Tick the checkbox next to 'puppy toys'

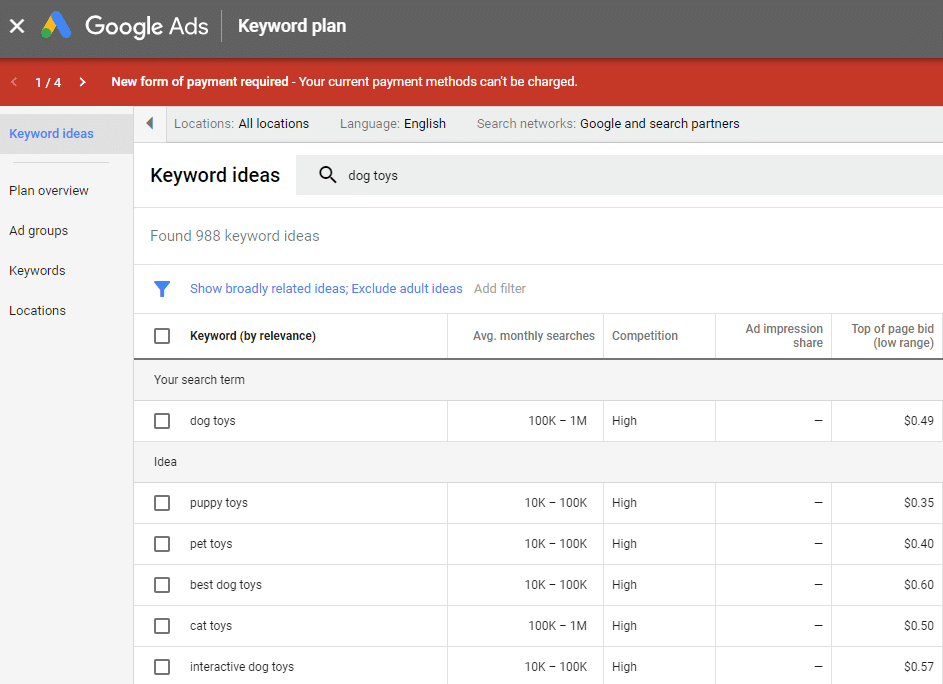(x=162, y=503)
